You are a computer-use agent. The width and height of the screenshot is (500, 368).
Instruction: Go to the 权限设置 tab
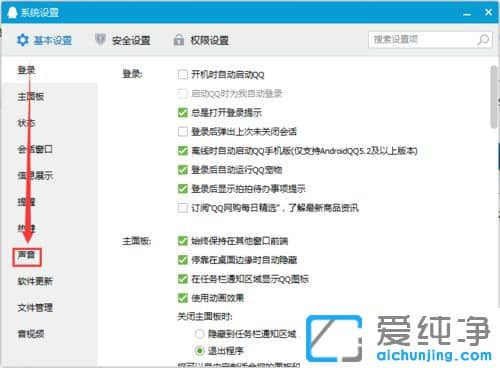201,40
